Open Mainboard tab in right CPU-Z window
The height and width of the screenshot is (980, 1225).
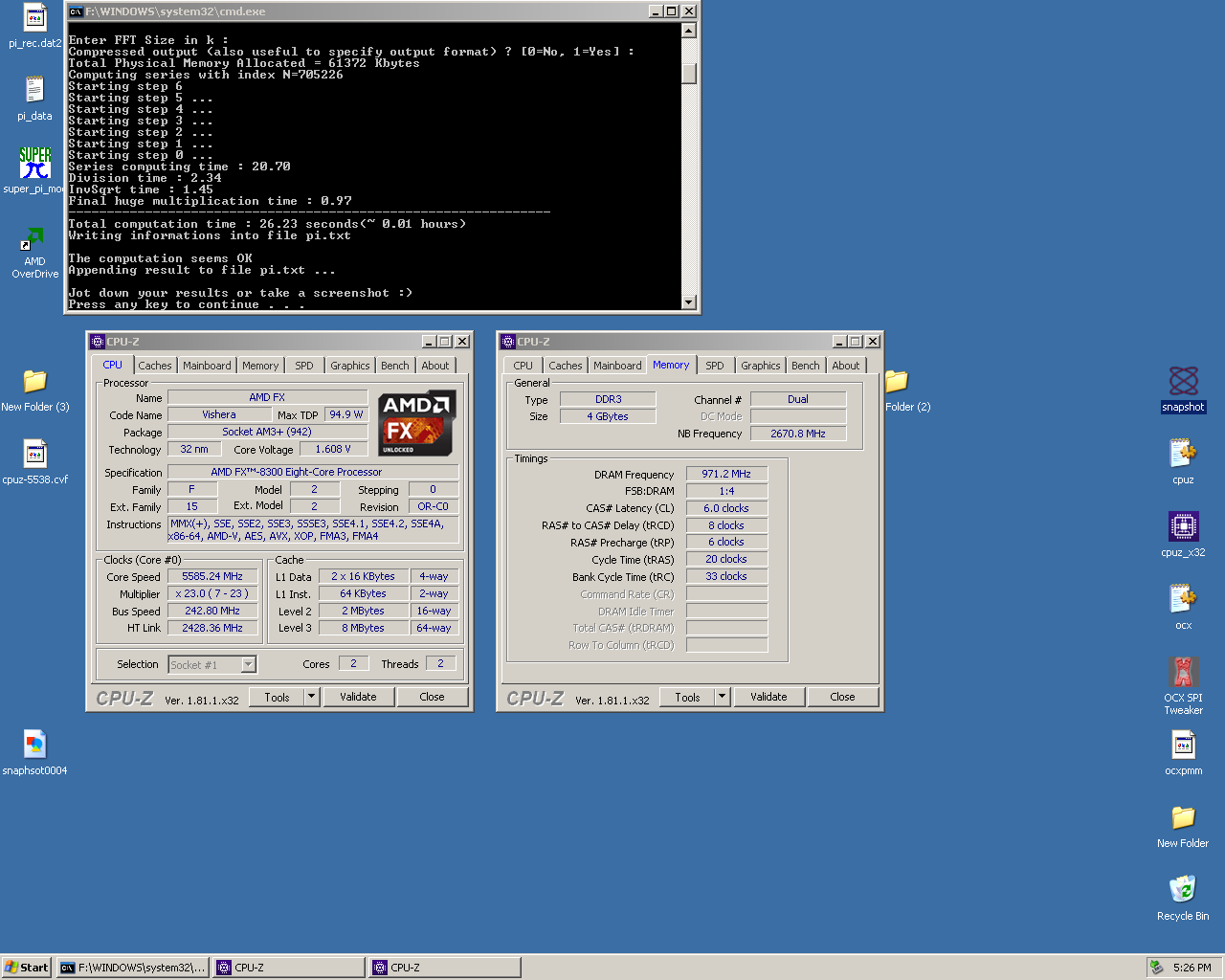click(617, 366)
